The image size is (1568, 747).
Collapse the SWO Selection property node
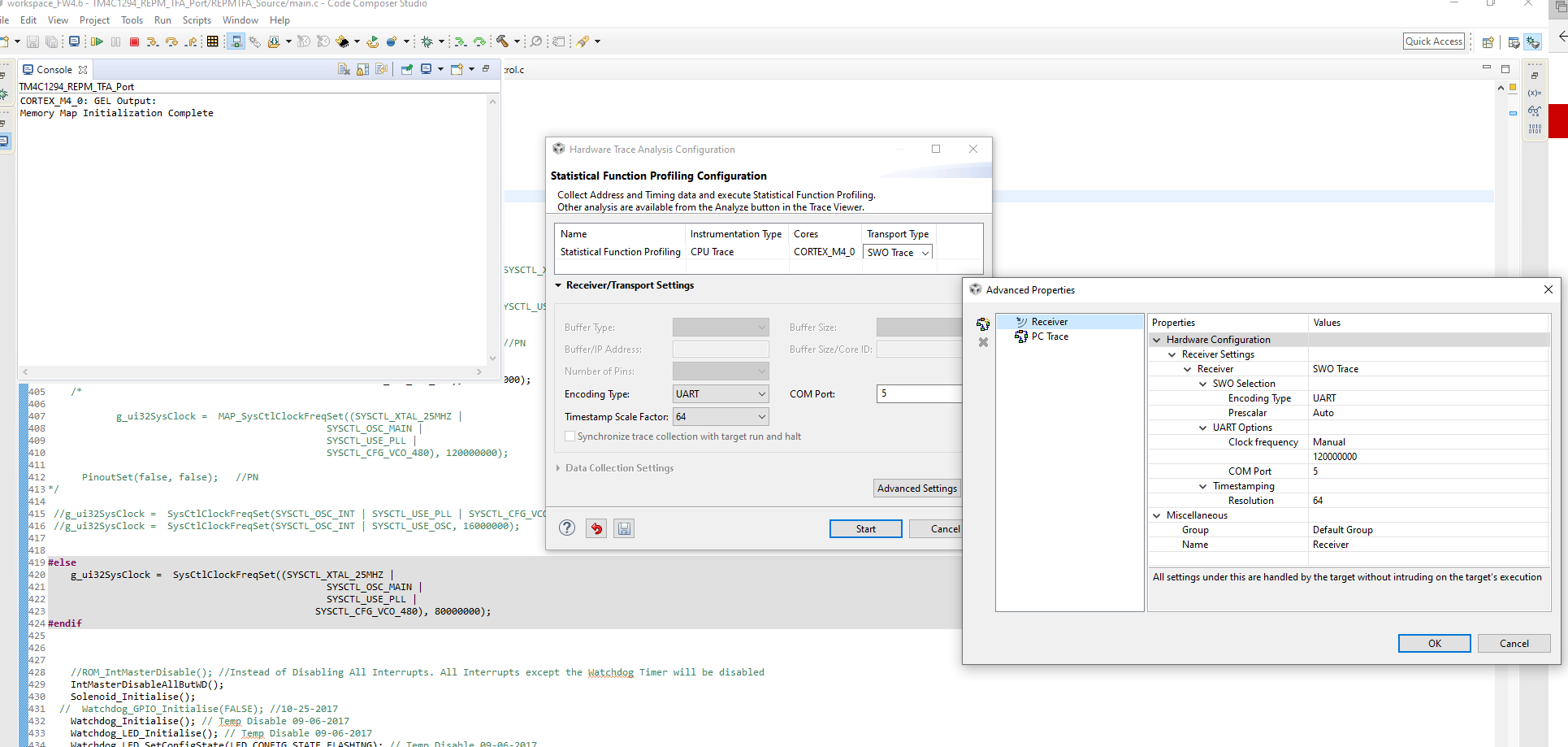click(1203, 384)
